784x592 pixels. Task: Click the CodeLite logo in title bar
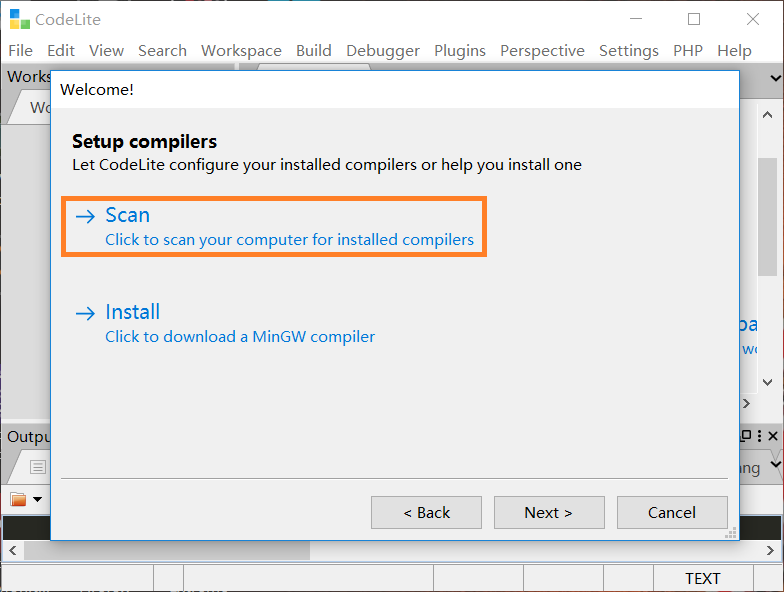(19, 19)
